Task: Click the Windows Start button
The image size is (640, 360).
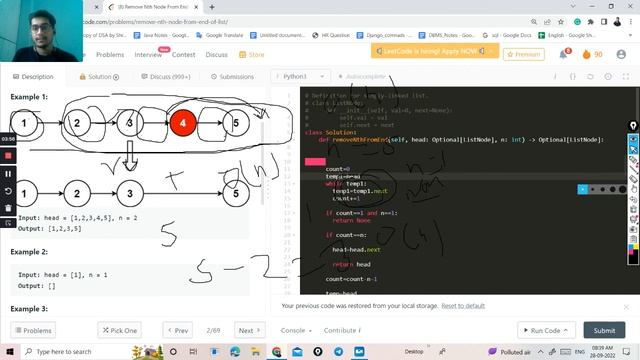Action: 9,351
